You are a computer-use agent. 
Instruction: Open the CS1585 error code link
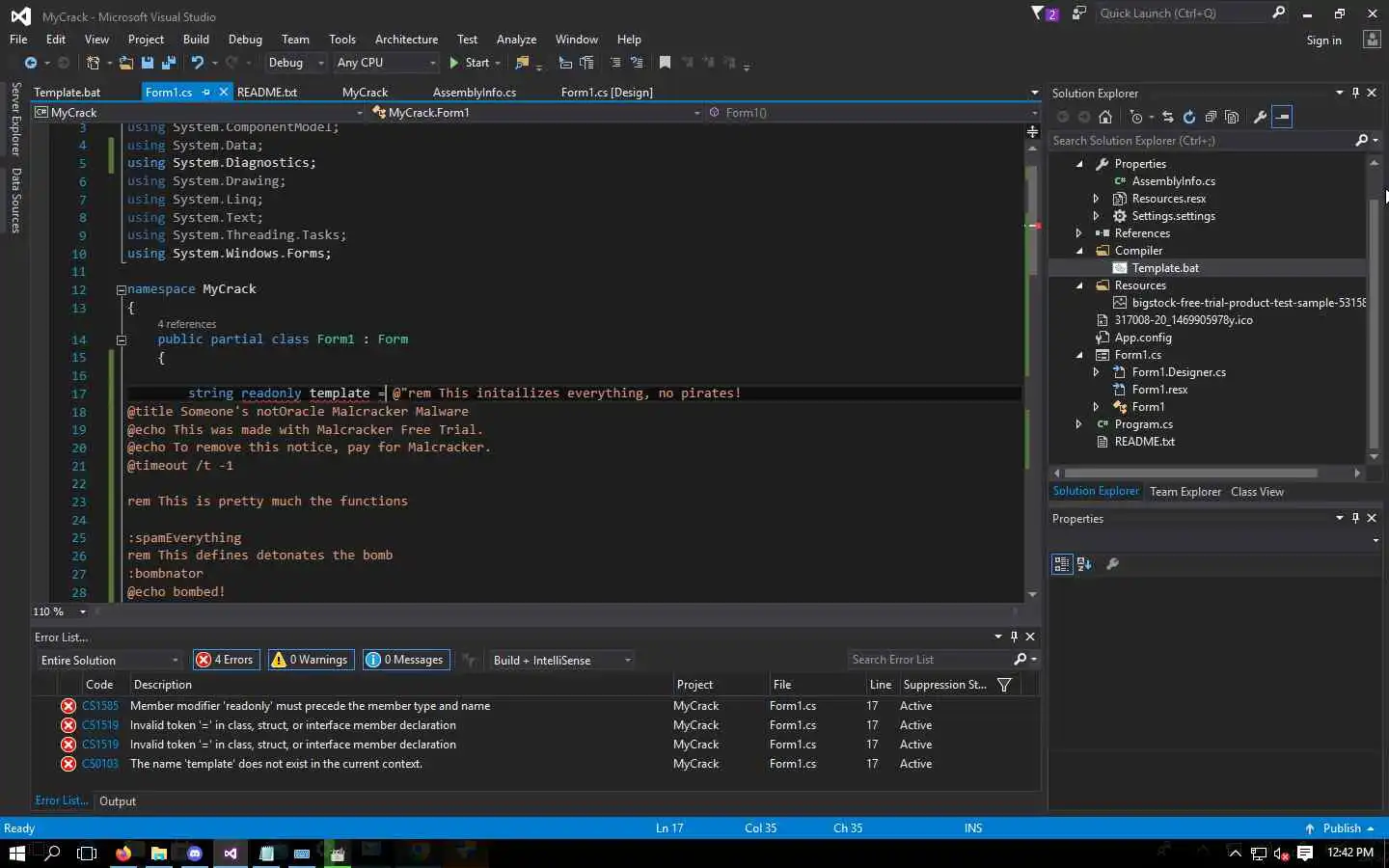(x=100, y=706)
